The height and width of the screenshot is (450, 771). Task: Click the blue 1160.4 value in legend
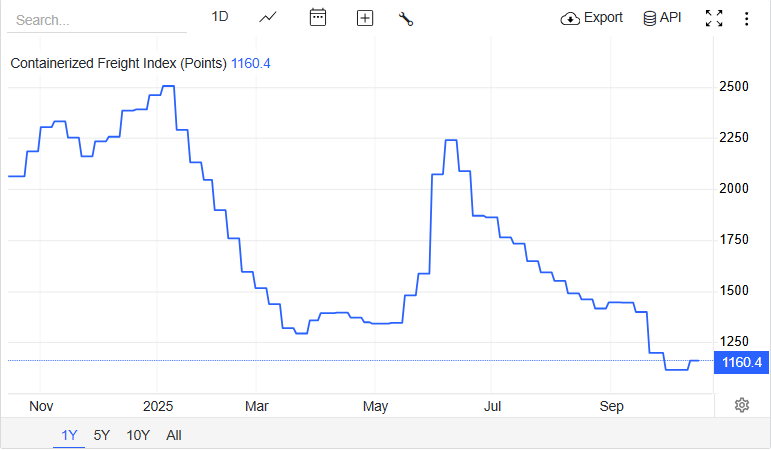point(251,63)
